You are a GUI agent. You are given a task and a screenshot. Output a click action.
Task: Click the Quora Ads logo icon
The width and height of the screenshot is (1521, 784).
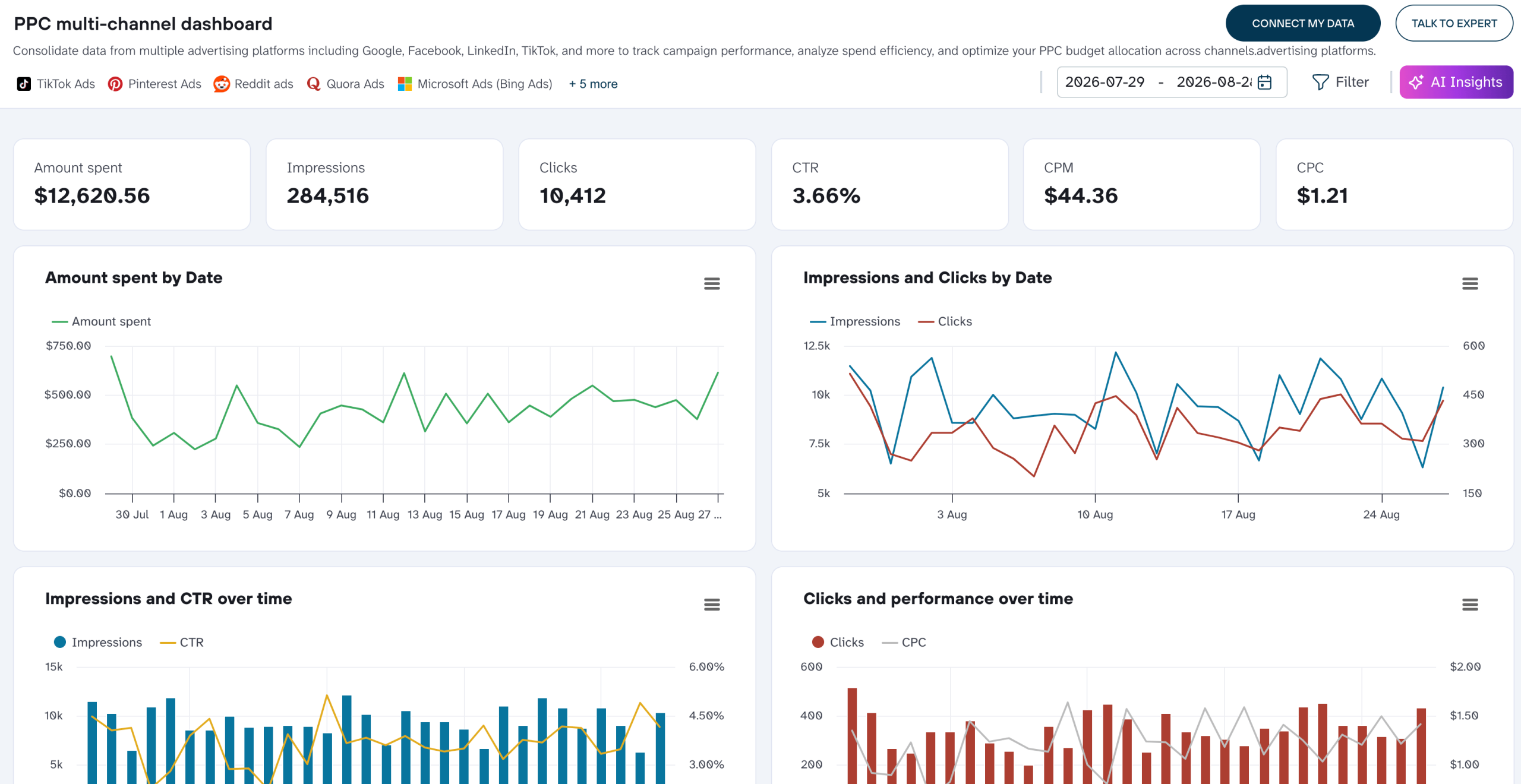point(314,84)
